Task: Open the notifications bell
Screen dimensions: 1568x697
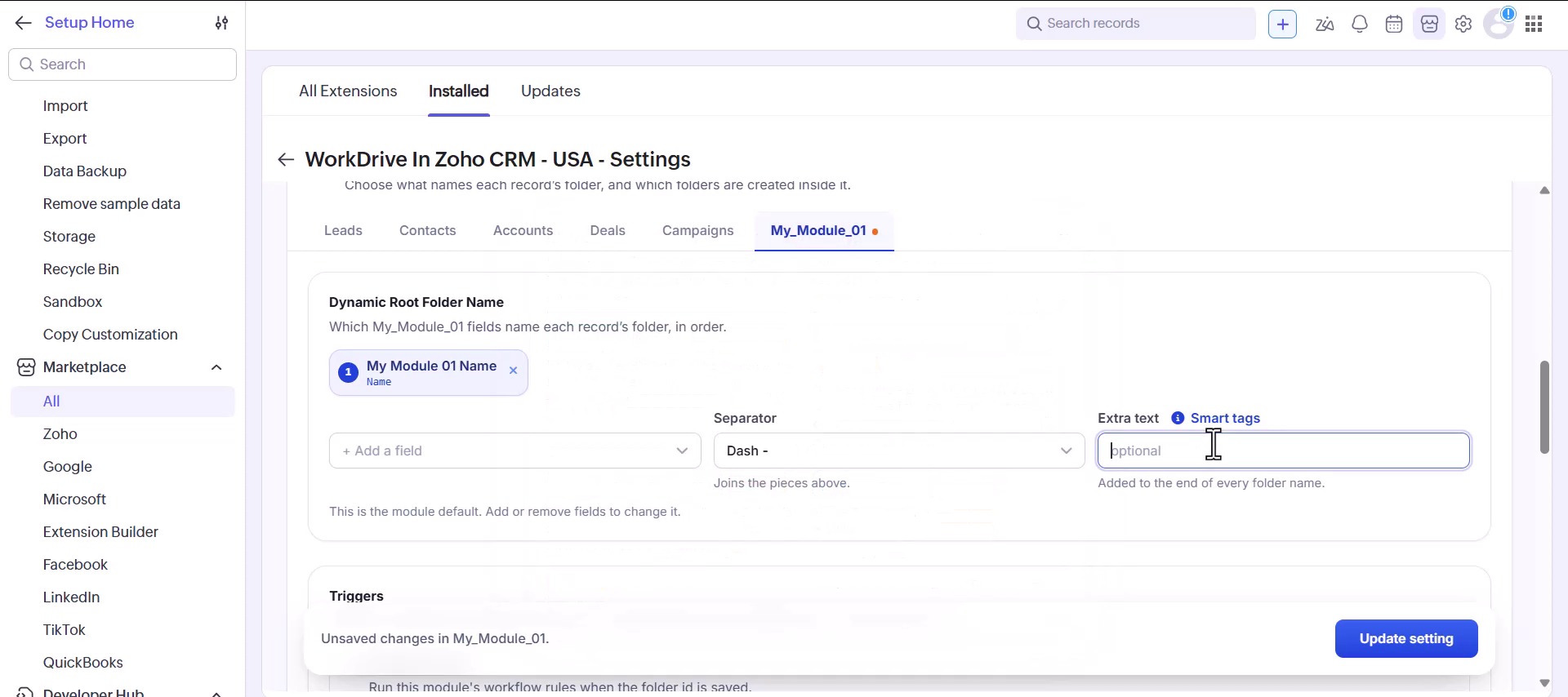Action: pos(1360,24)
